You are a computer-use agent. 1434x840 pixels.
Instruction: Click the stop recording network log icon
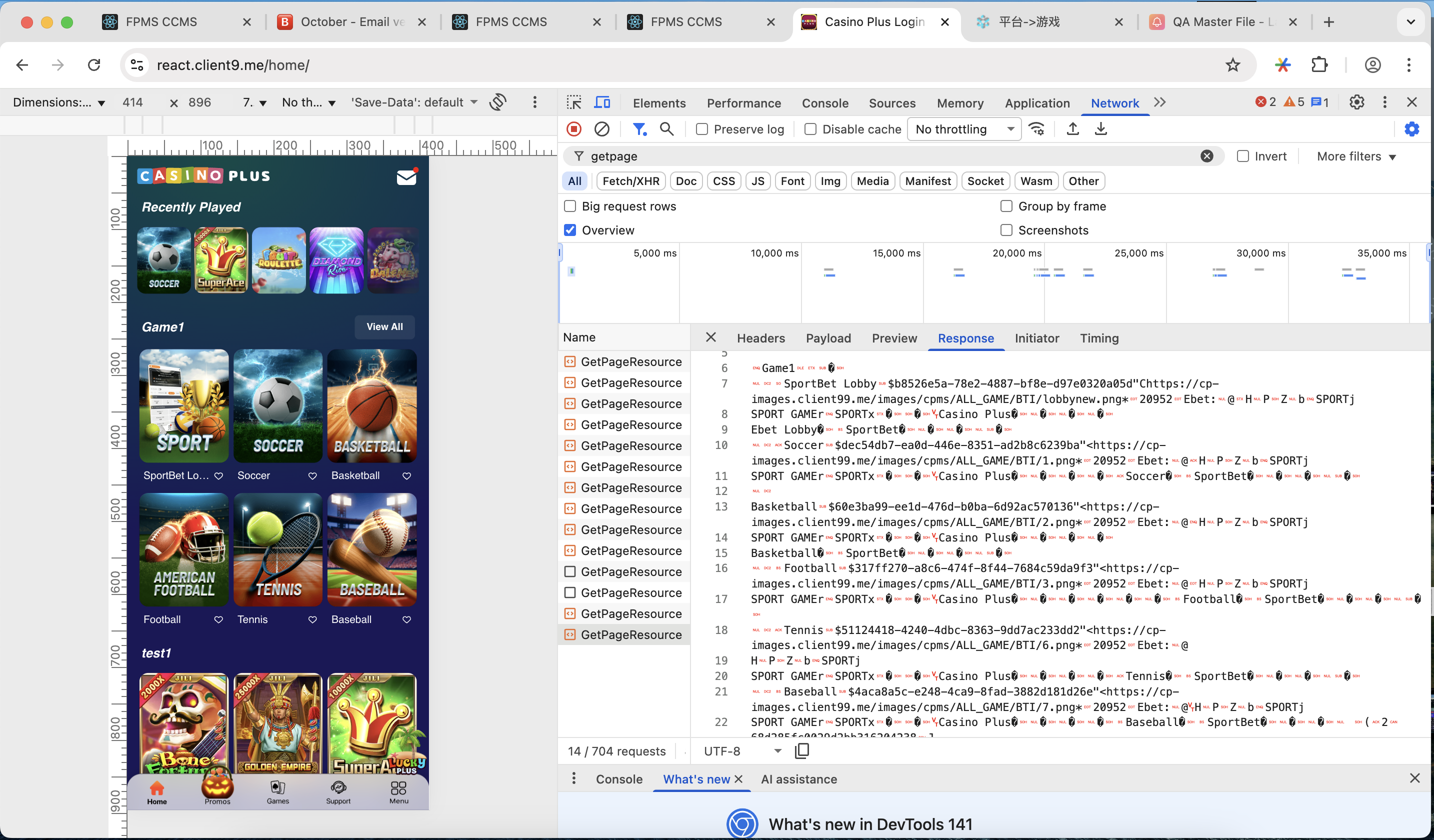573,129
